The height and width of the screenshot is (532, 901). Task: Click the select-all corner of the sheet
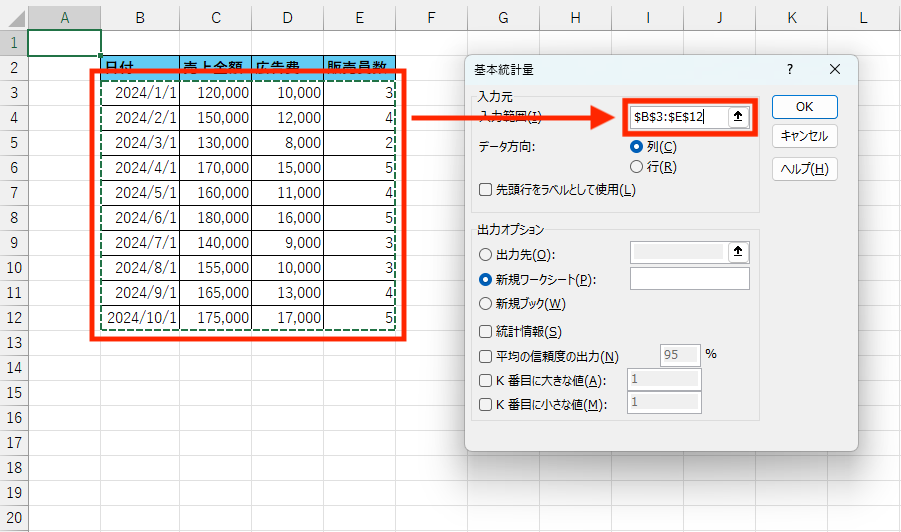pos(14,18)
